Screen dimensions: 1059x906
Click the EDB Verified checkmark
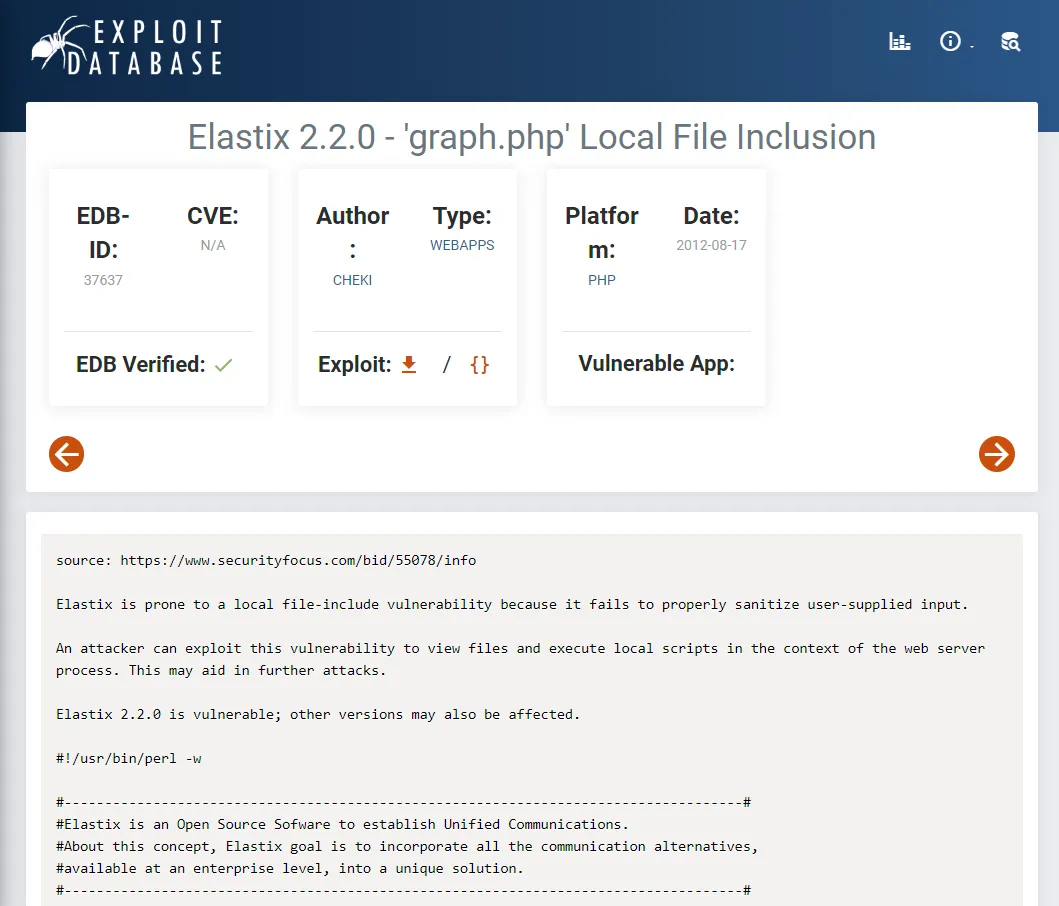(x=224, y=366)
